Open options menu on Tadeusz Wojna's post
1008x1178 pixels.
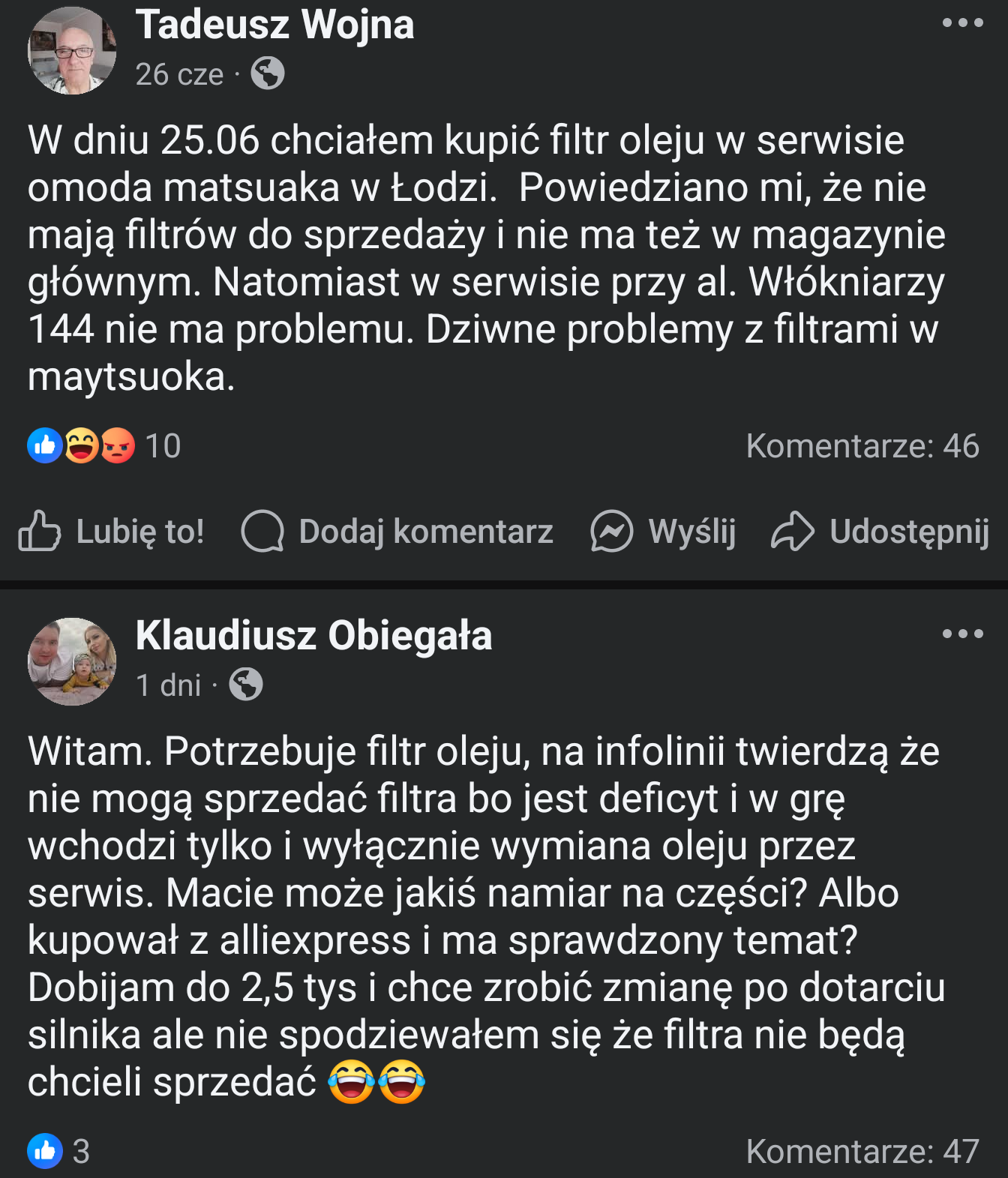coord(962,23)
